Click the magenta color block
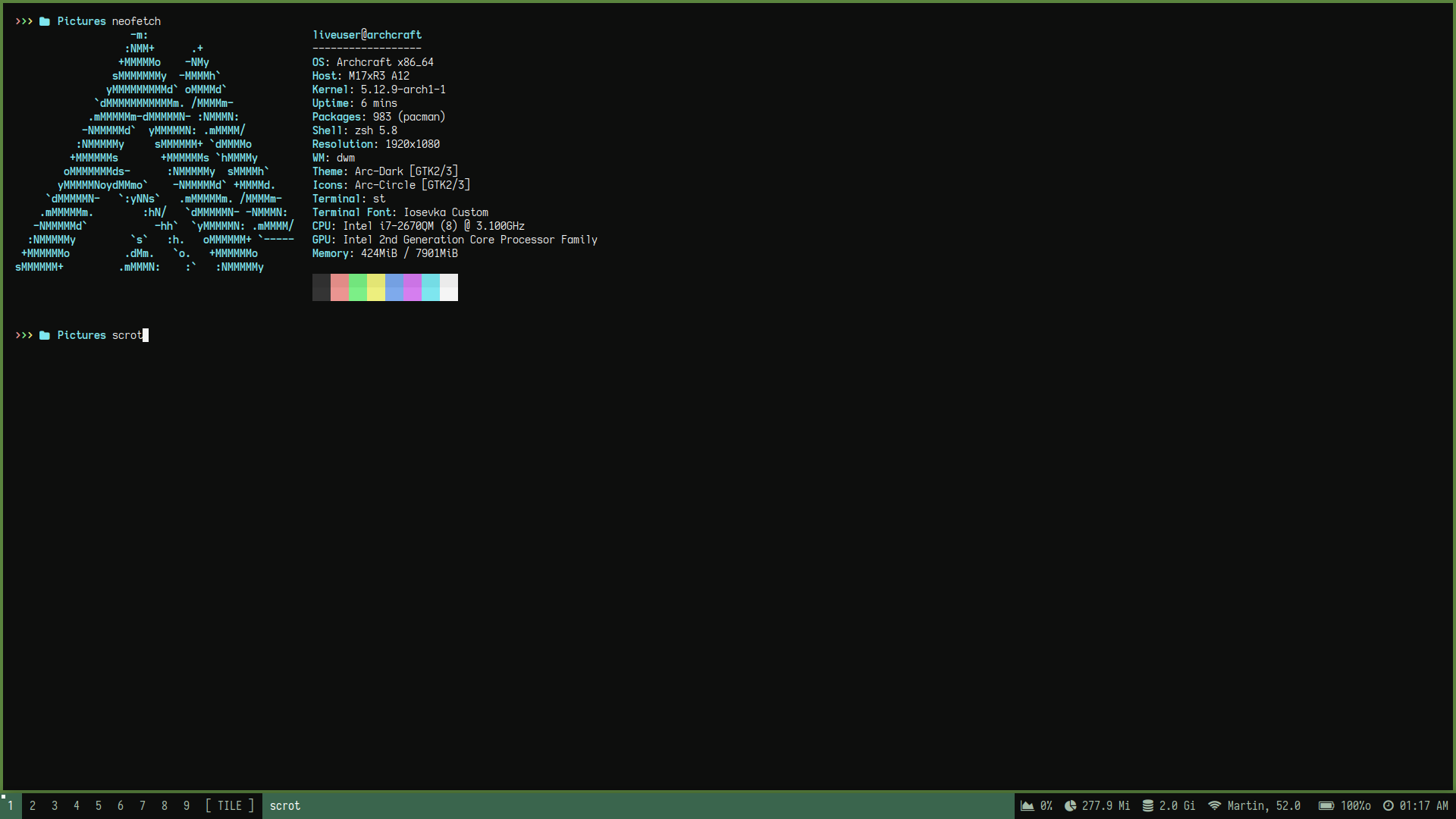This screenshot has width=1456, height=819. pos(413,287)
